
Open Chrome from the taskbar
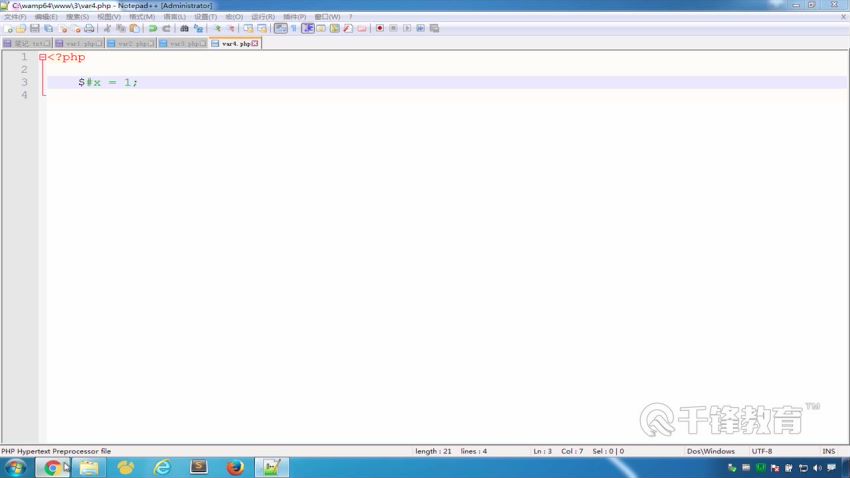click(x=53, y=467)
